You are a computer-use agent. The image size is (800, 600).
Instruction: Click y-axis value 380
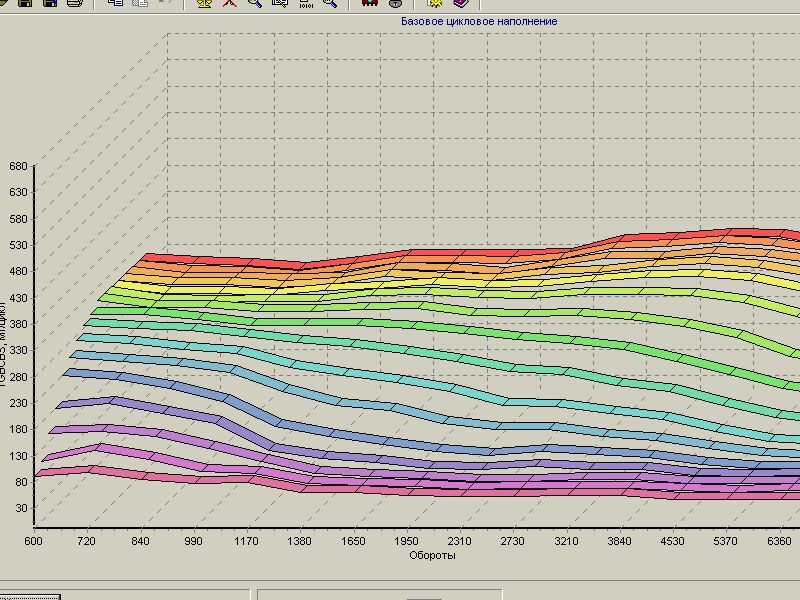(18, 324)
